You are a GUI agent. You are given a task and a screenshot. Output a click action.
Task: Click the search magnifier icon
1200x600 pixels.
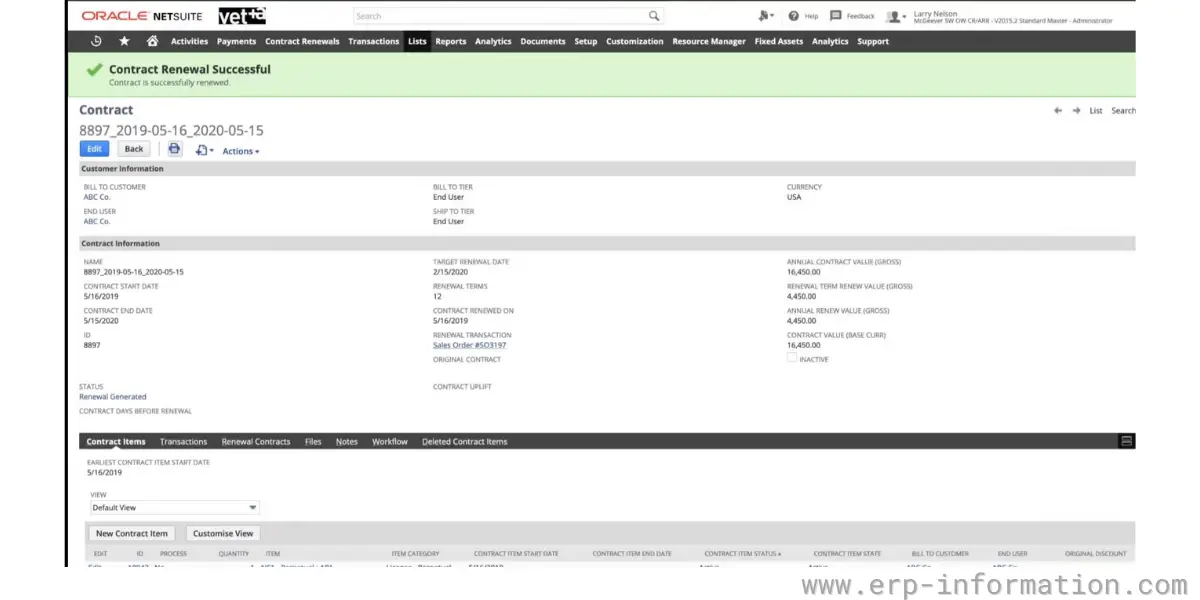(x=654, y=16)
